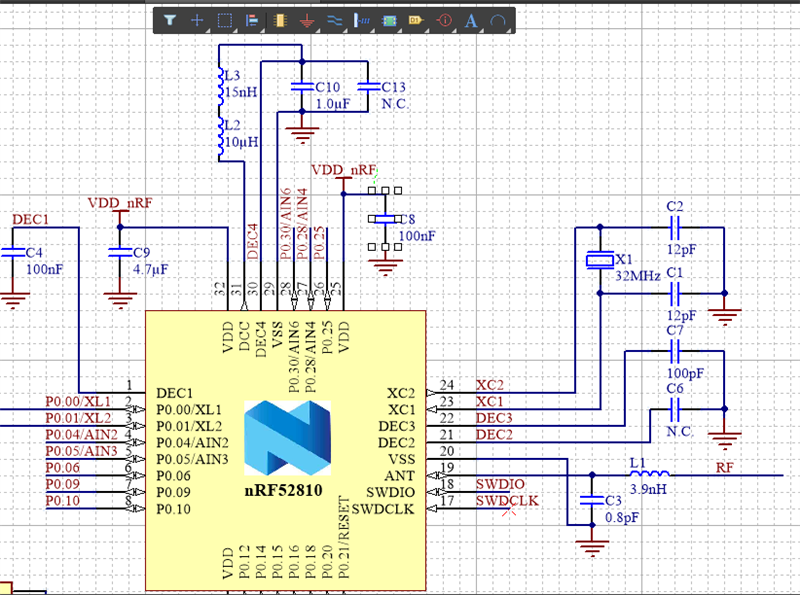Select the SWDIO net label
This screenshot has height=595, width=800.
click(500, 484)
